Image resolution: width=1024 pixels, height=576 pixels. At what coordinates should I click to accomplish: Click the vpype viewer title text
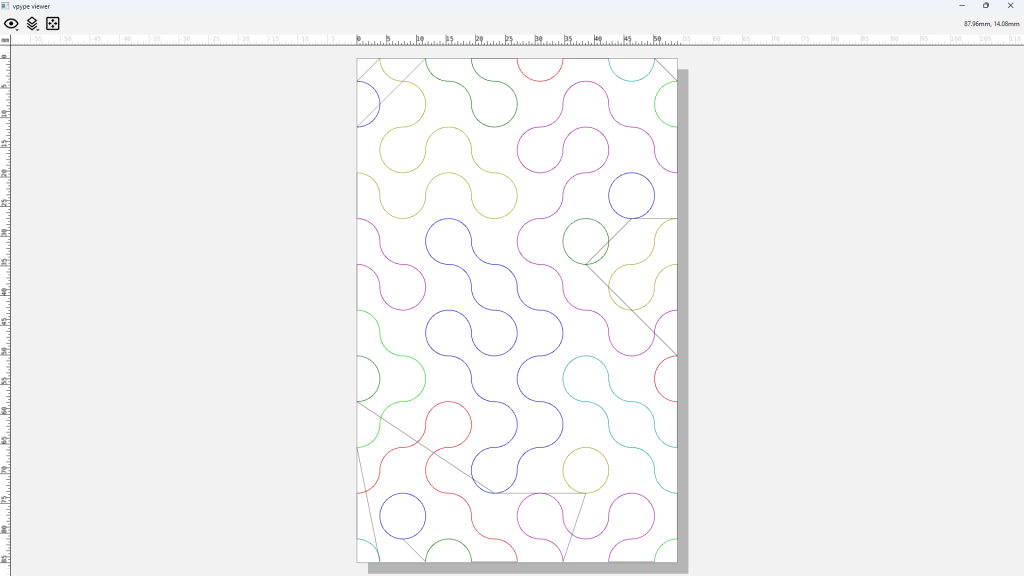[32, 6]
